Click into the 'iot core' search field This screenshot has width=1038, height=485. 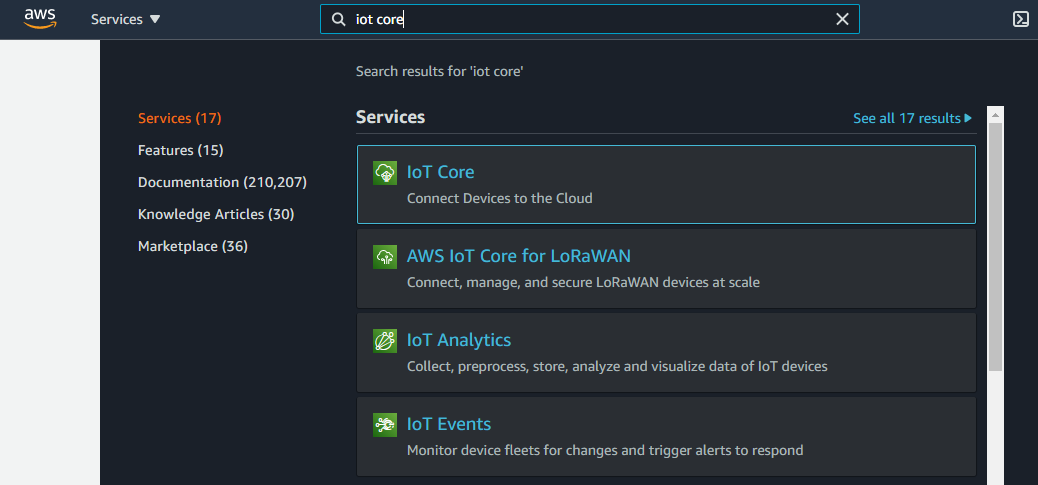click(x=589, y=19)
